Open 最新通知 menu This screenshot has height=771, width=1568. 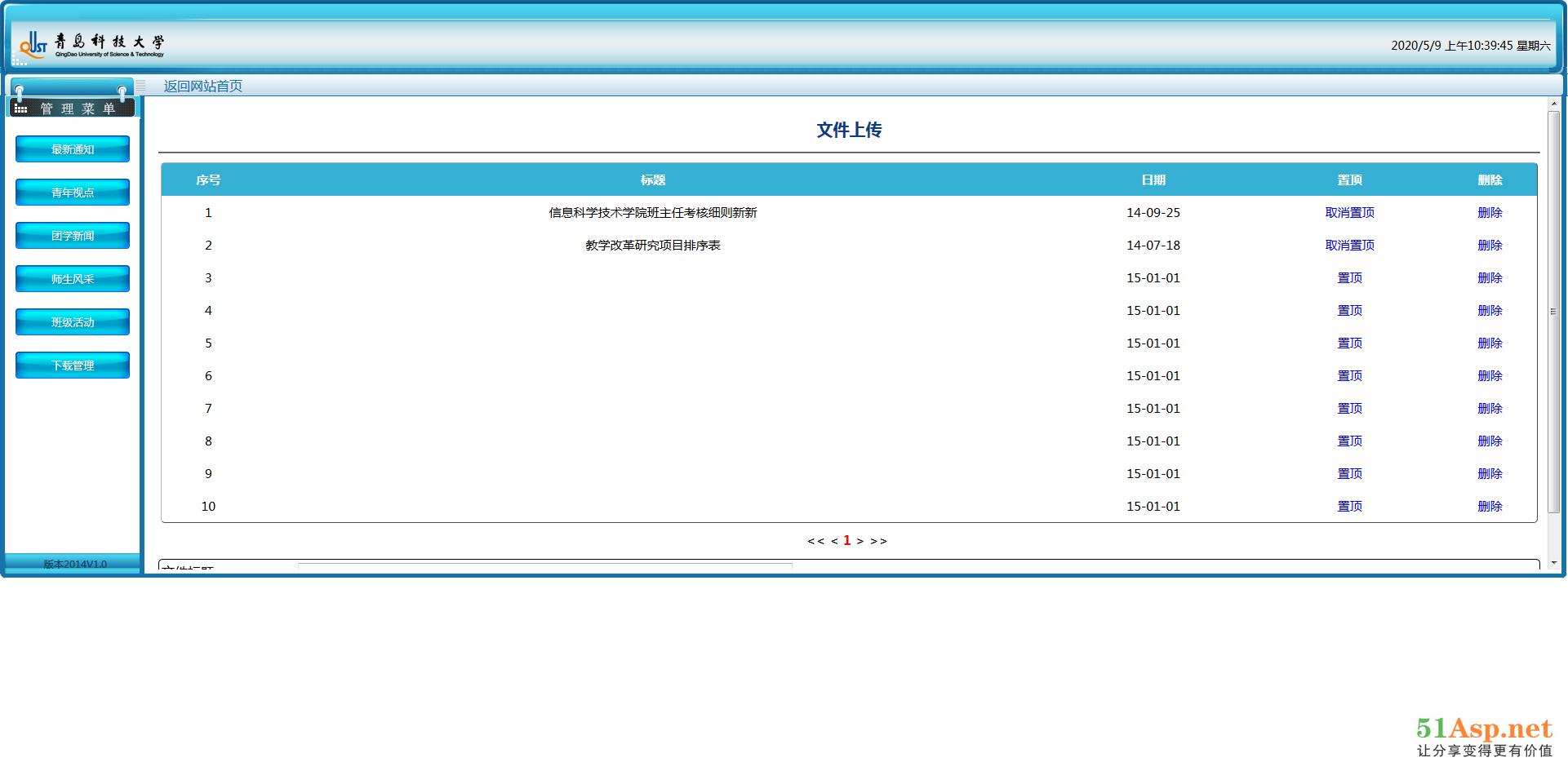(x=73, y=149)
